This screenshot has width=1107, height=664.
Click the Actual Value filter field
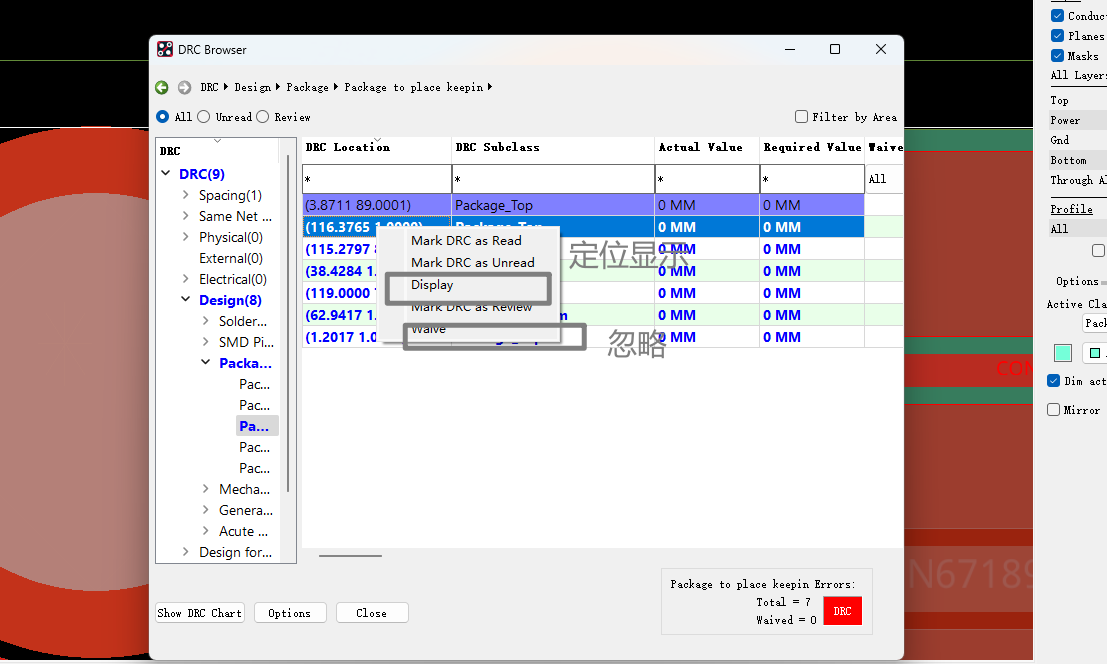coord(707,179)
